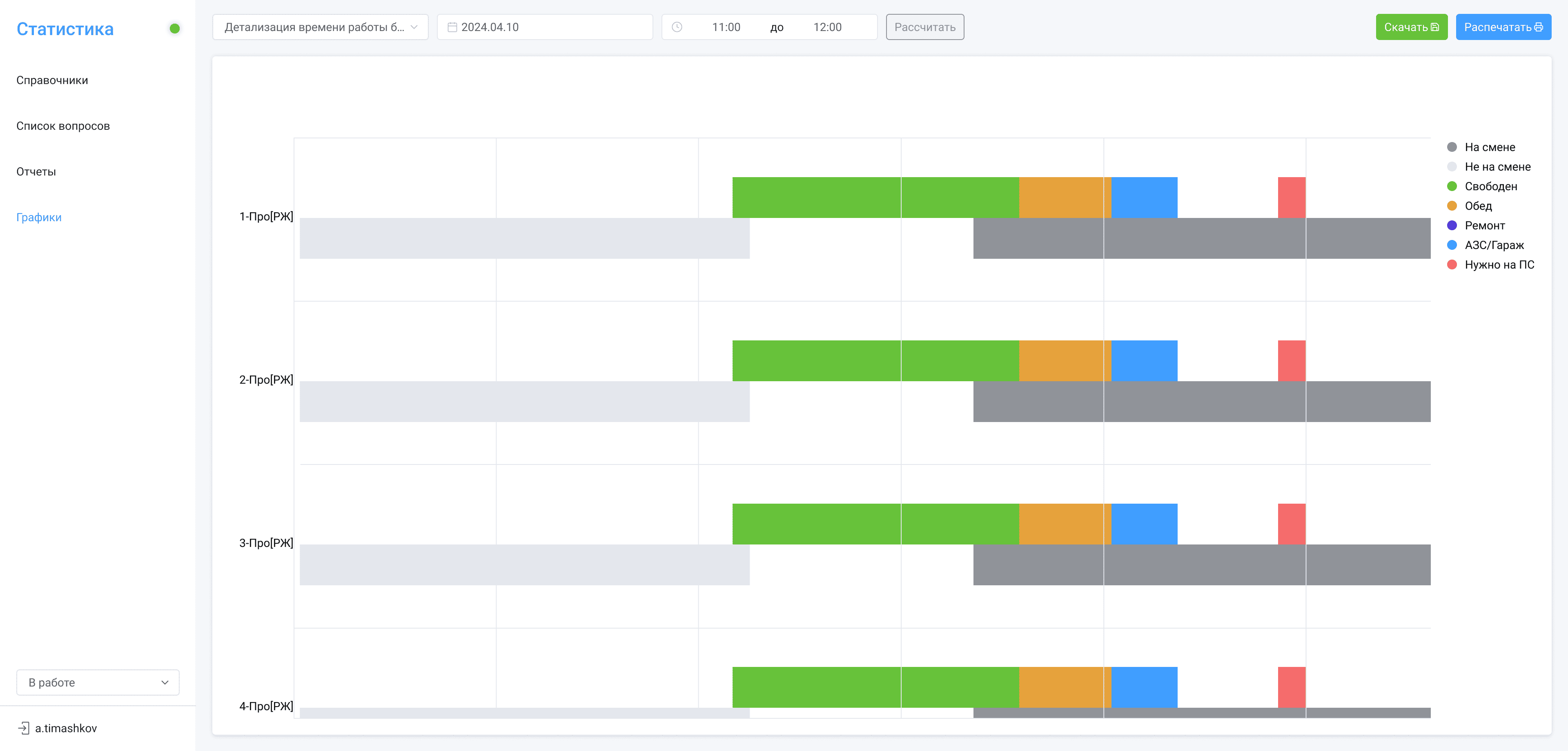Expand the В работе status dropdown

coord(98,682)
